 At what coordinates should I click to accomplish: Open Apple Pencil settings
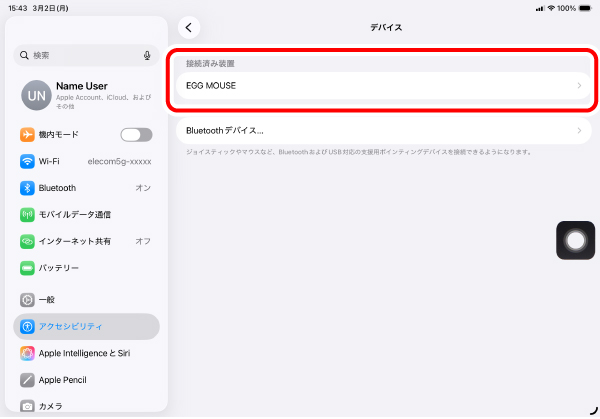pyautogui.click(x=86, y=380)
